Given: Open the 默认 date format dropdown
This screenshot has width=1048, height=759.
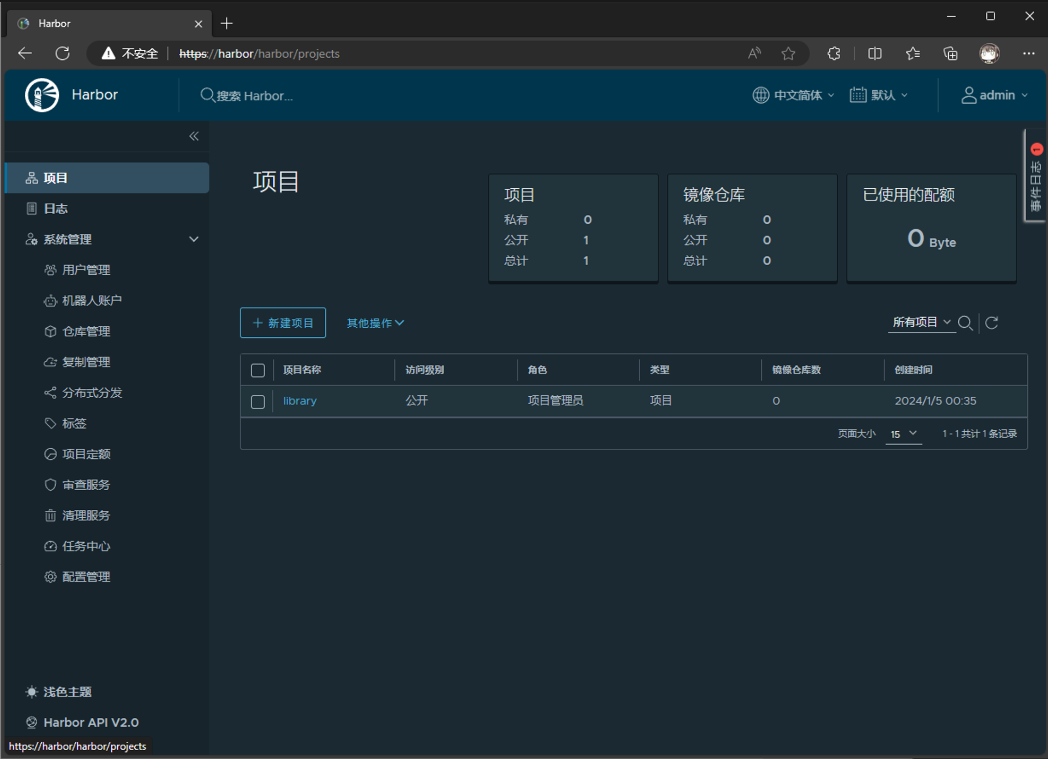Looking at the screenshot, I should [x=879, y=96].
